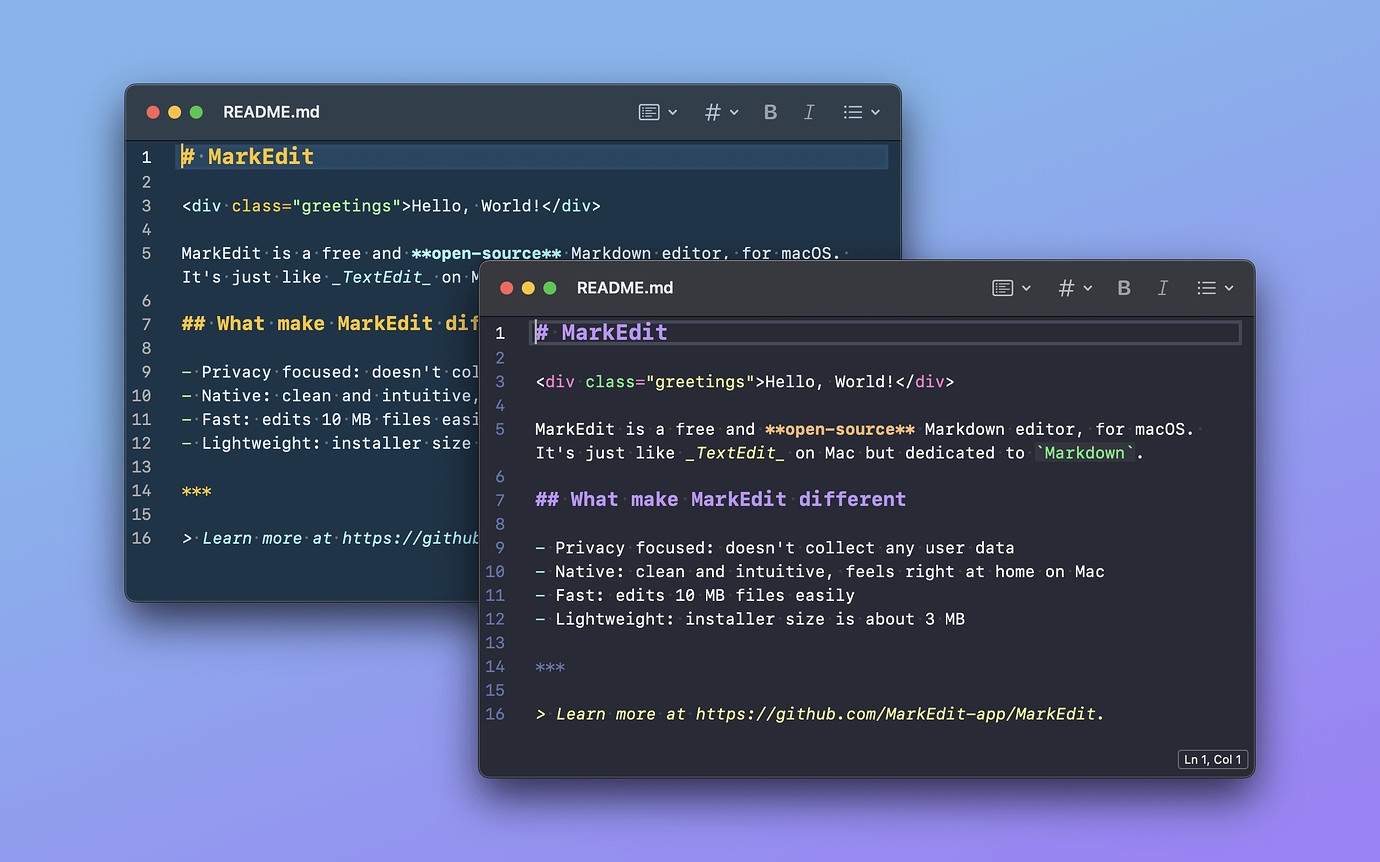Zoom the back window with green button

pos(196,112)
